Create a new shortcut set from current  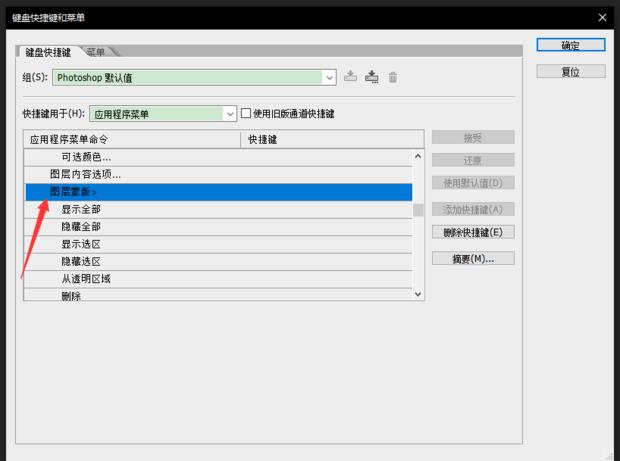[x=372, y=77]
